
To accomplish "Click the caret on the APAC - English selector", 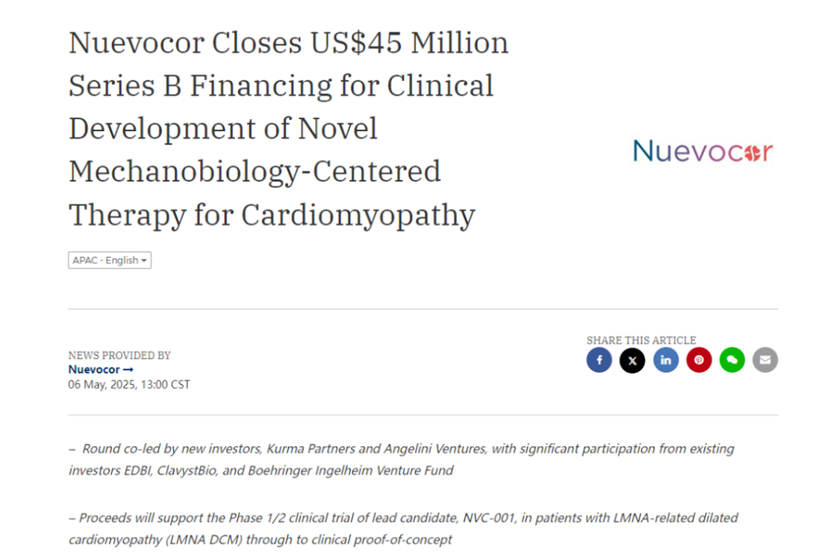I will click(145, 261).
